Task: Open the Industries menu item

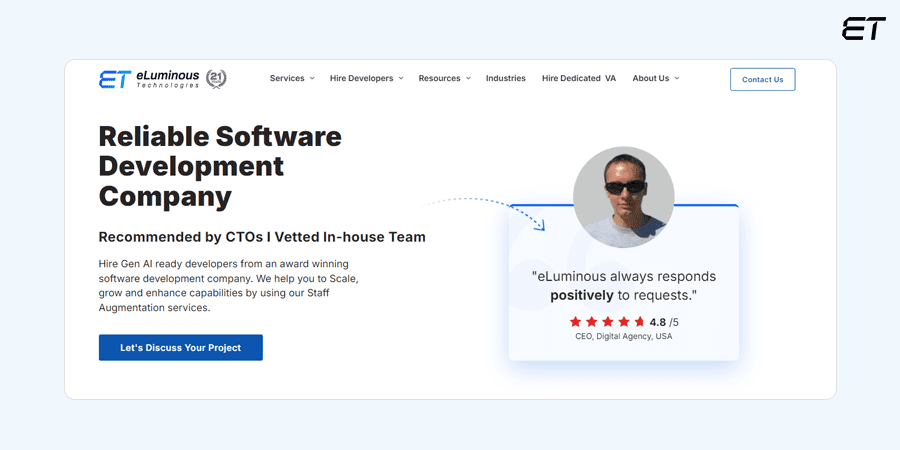Action: coord(505,79)
